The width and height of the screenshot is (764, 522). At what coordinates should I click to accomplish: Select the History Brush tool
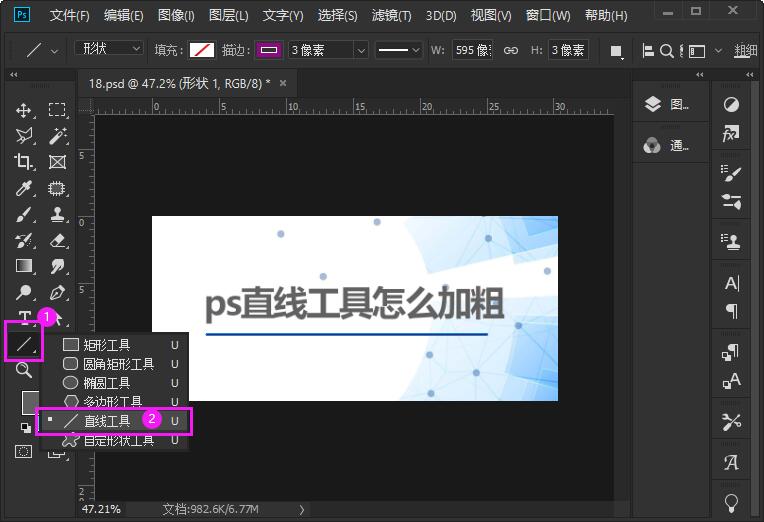(23, 240)
